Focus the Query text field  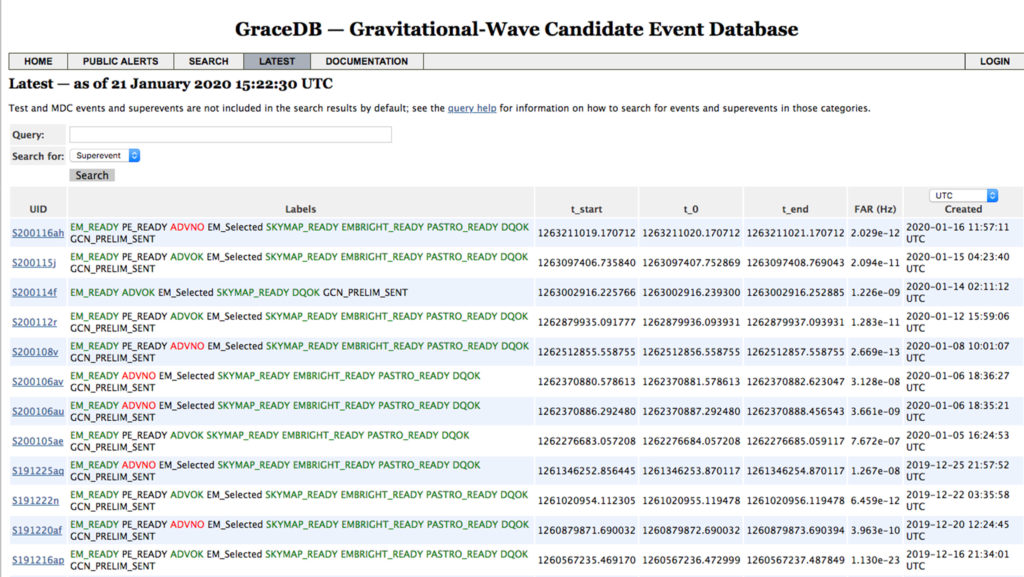(231, 134)
